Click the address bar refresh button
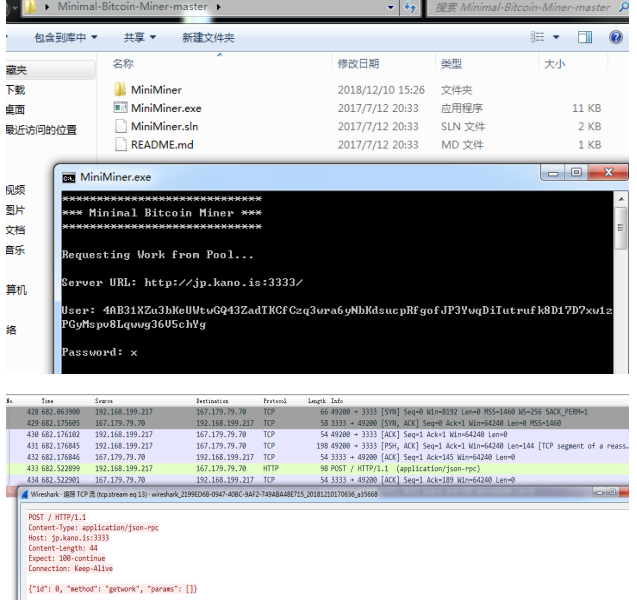Viewport: 637px width, 602px height. coord(411,8)
